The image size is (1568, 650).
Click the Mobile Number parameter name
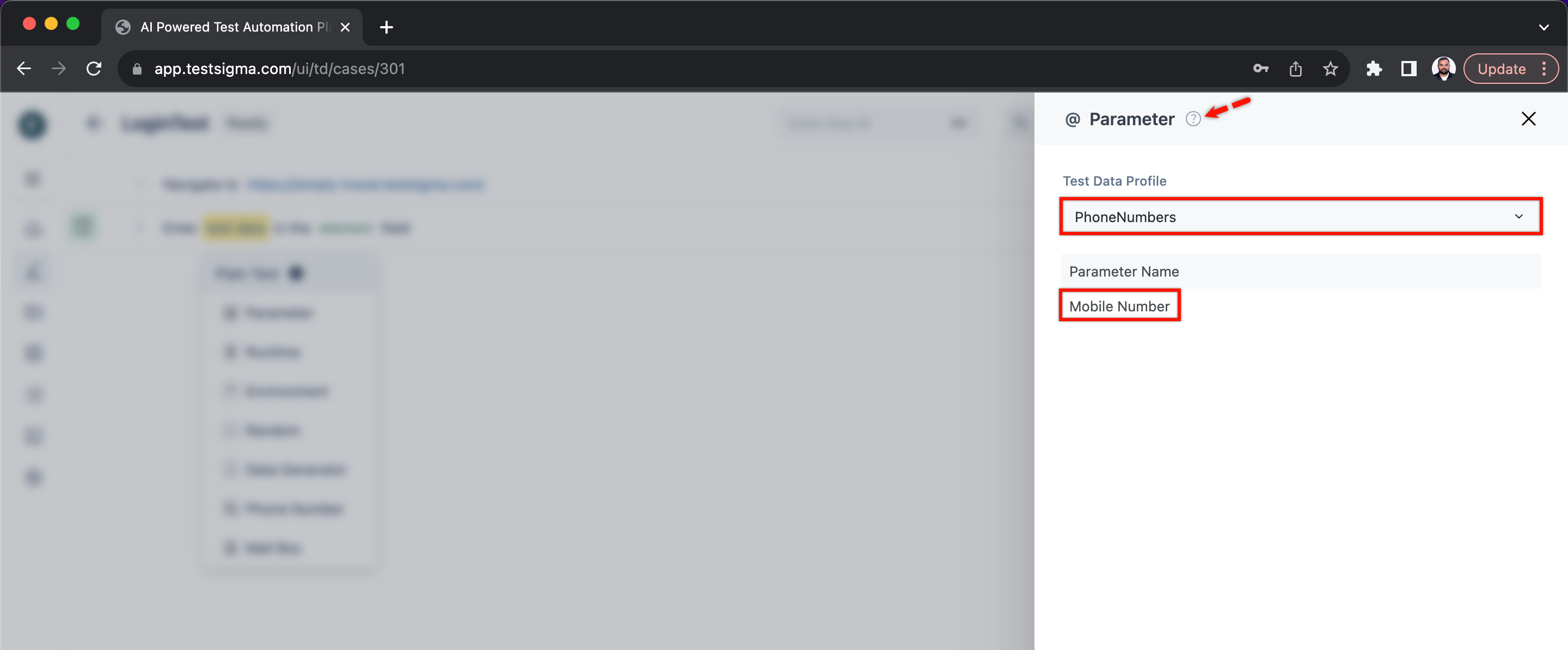[x=1119, y=306]
